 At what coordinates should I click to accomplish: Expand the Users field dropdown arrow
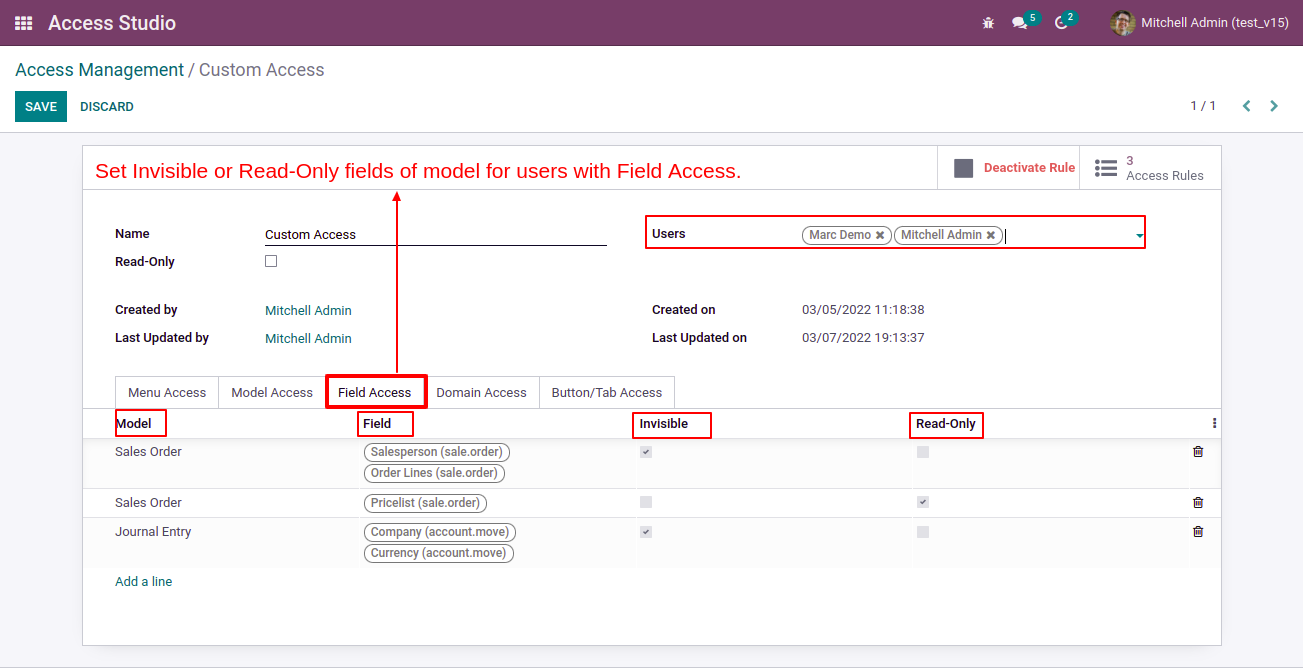point(1139,236)
